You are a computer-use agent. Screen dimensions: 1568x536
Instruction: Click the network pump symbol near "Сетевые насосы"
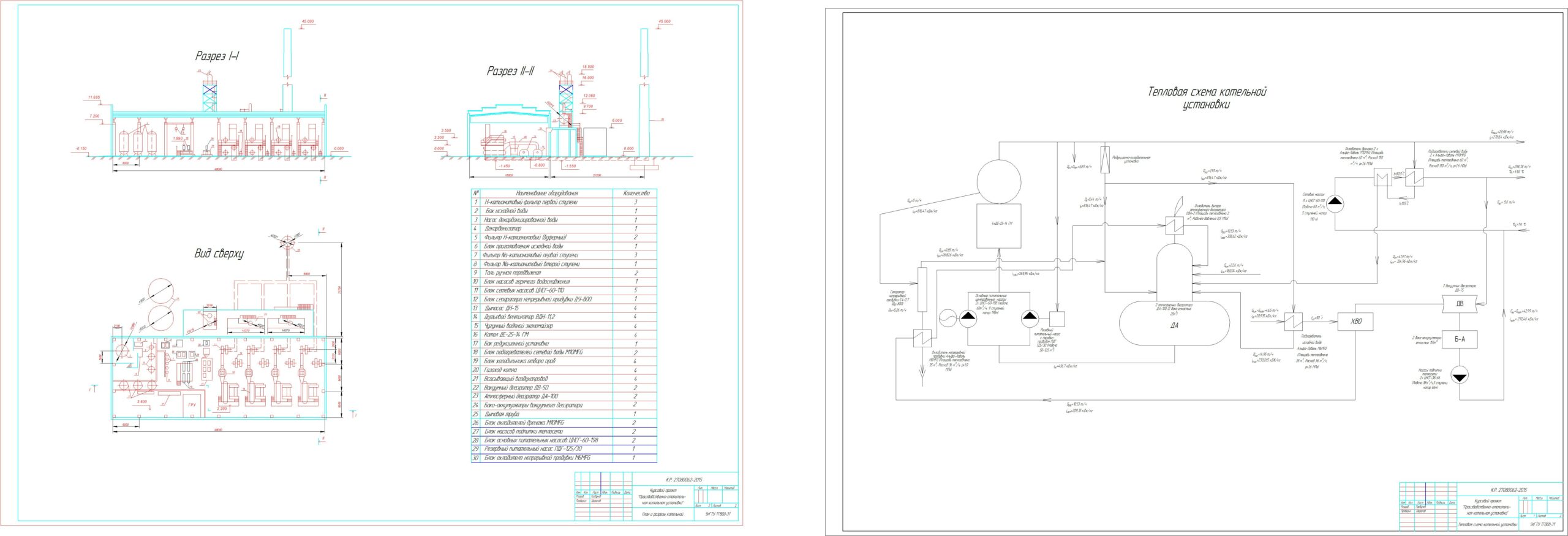click(x=1335, y=204)
